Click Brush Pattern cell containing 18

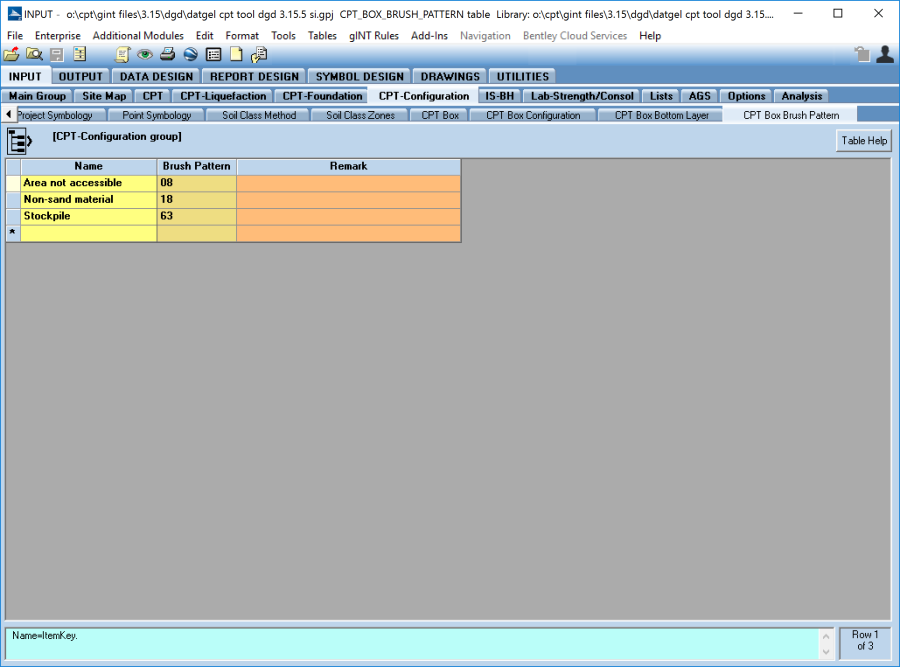(196, 199)
